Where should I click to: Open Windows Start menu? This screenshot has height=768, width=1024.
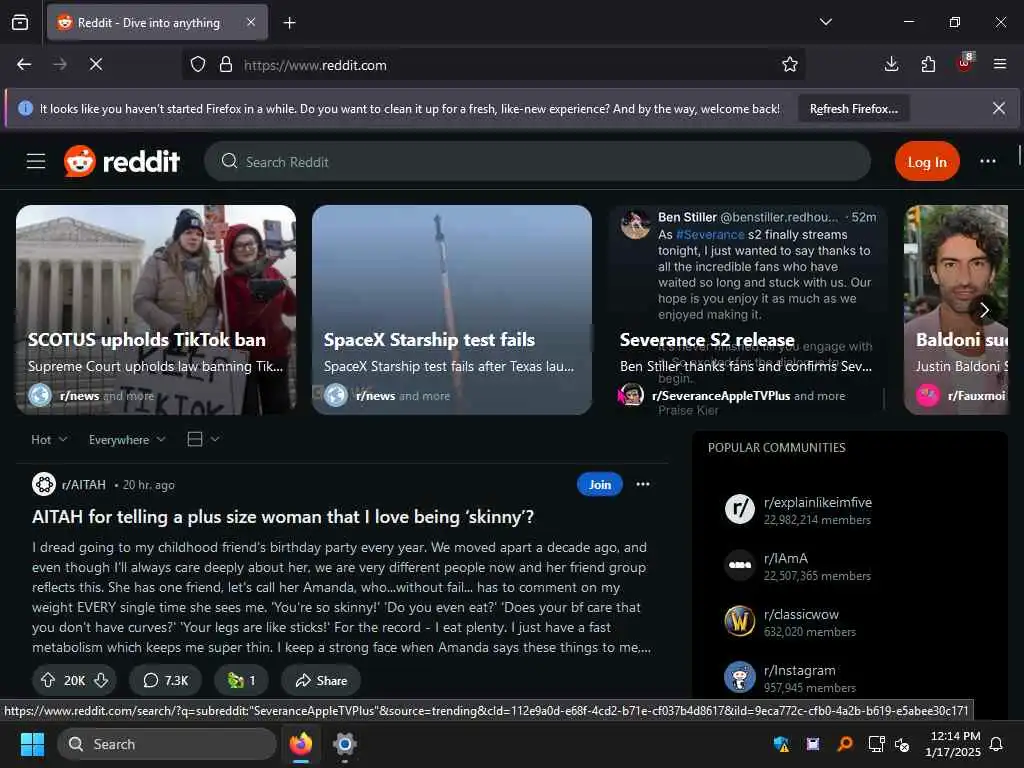click(32, 744)
